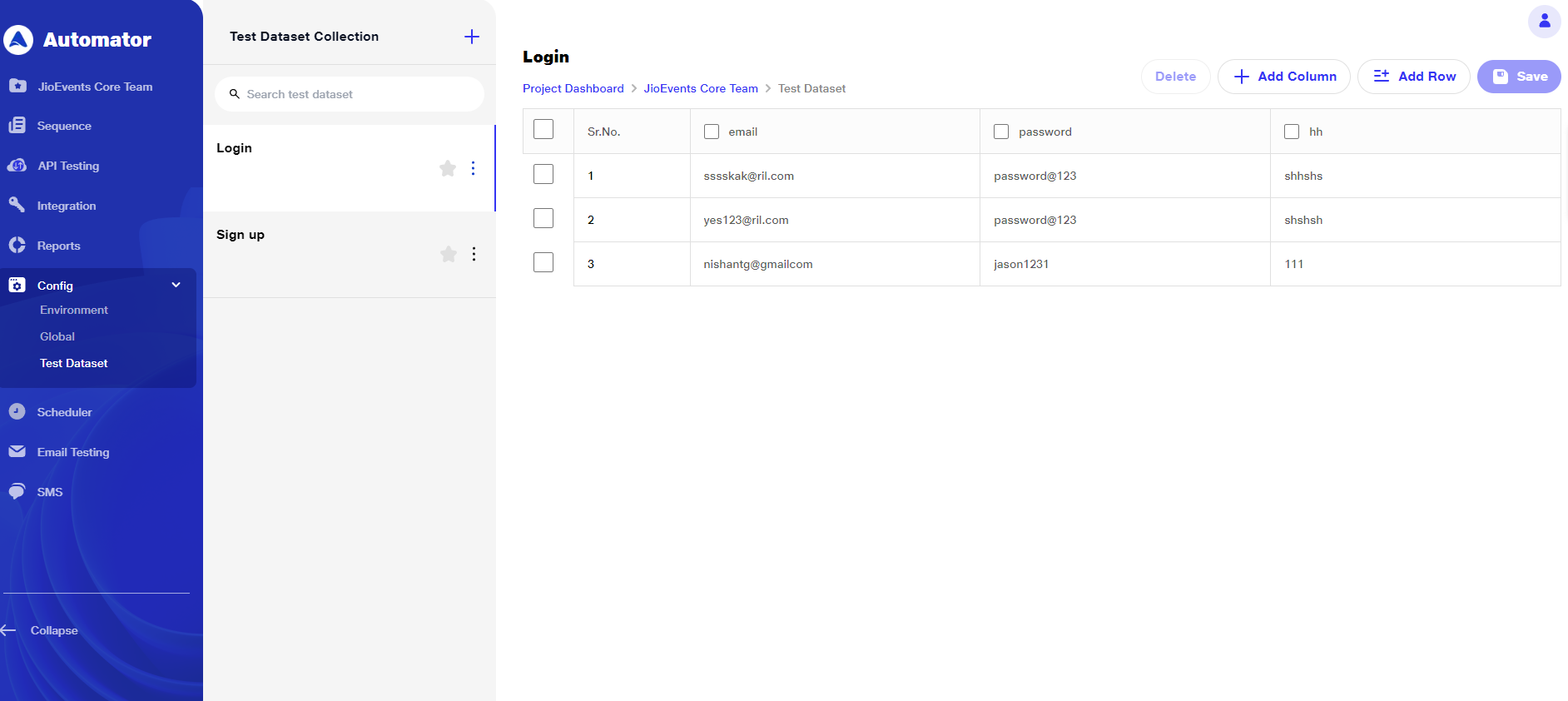Image resolution: width=1568 pixels, height=701 pixels.
Task: Select row 1 checkbox
Action: pyautogui.click(x=543, y=174)
